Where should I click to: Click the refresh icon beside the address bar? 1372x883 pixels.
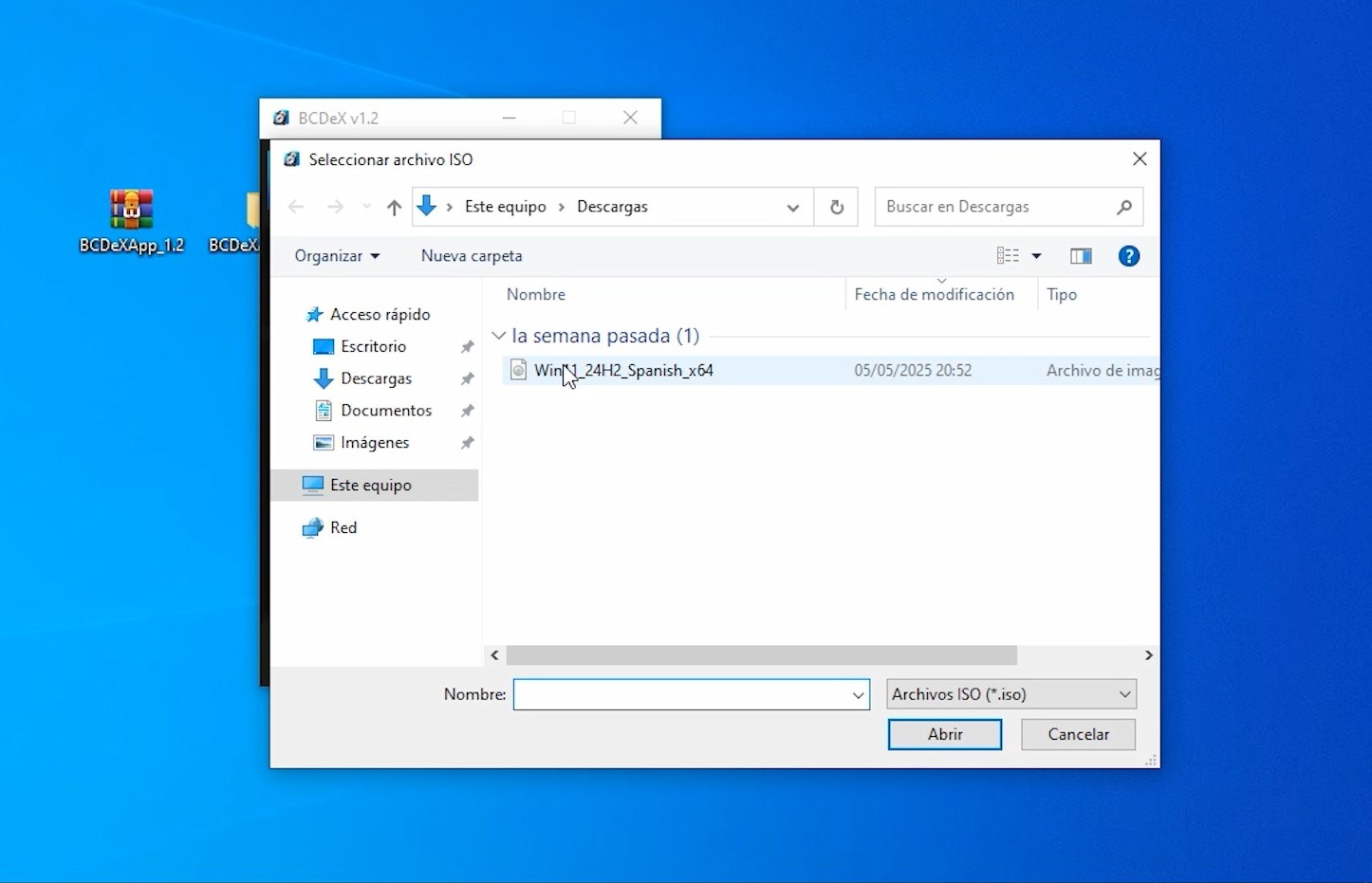(x=836, y=207)
